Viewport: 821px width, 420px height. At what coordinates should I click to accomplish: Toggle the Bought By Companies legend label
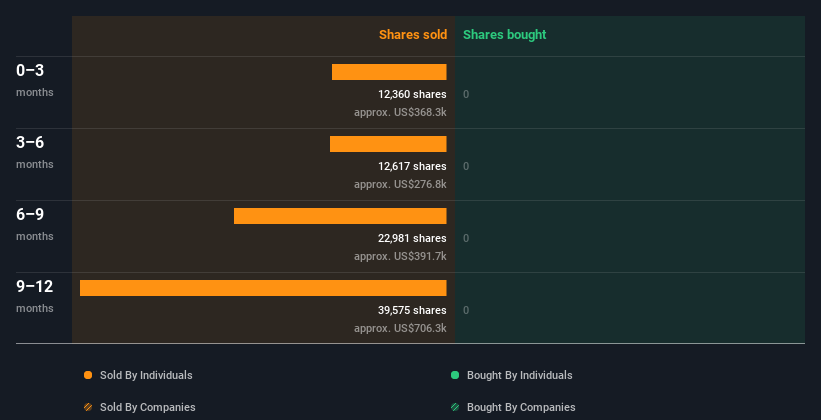click(521, 407)
